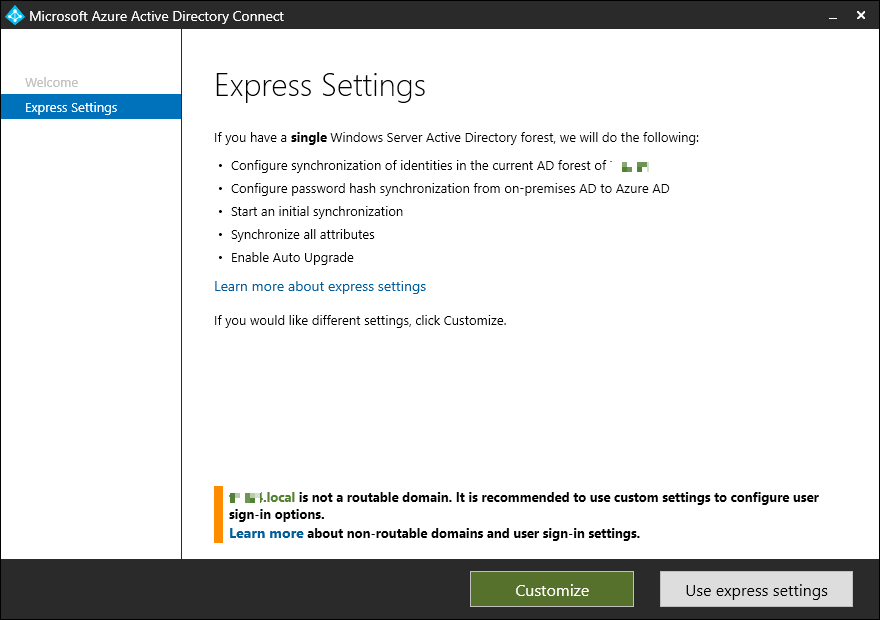Click the password hash synchronization bullet item

click(x=450, y=188)
